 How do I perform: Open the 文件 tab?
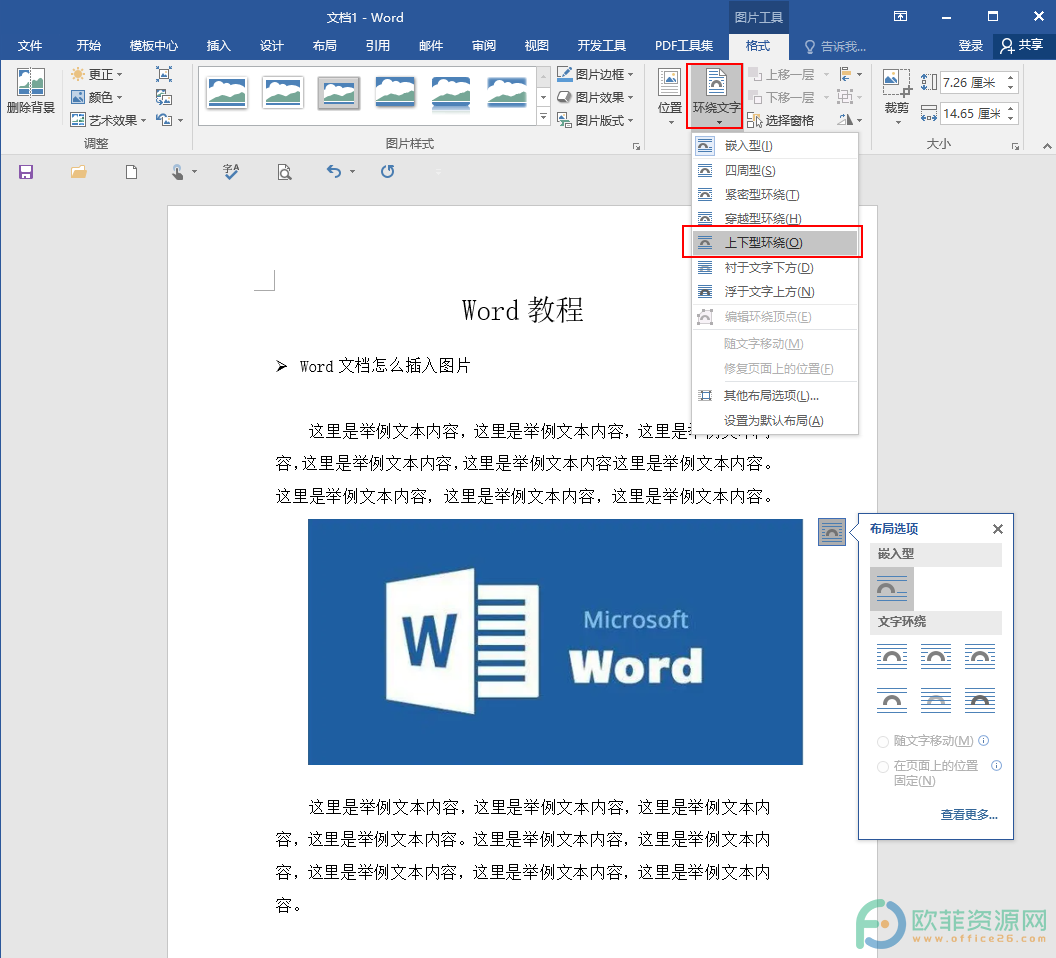coord(30,46)
